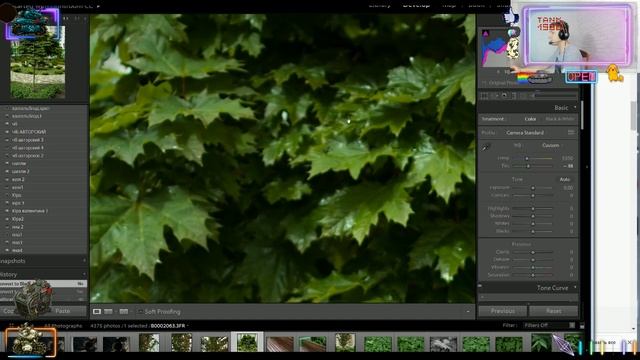Collapse the Basic panel
This screenshot has width=640, height=360.
[x=575, y=107]
